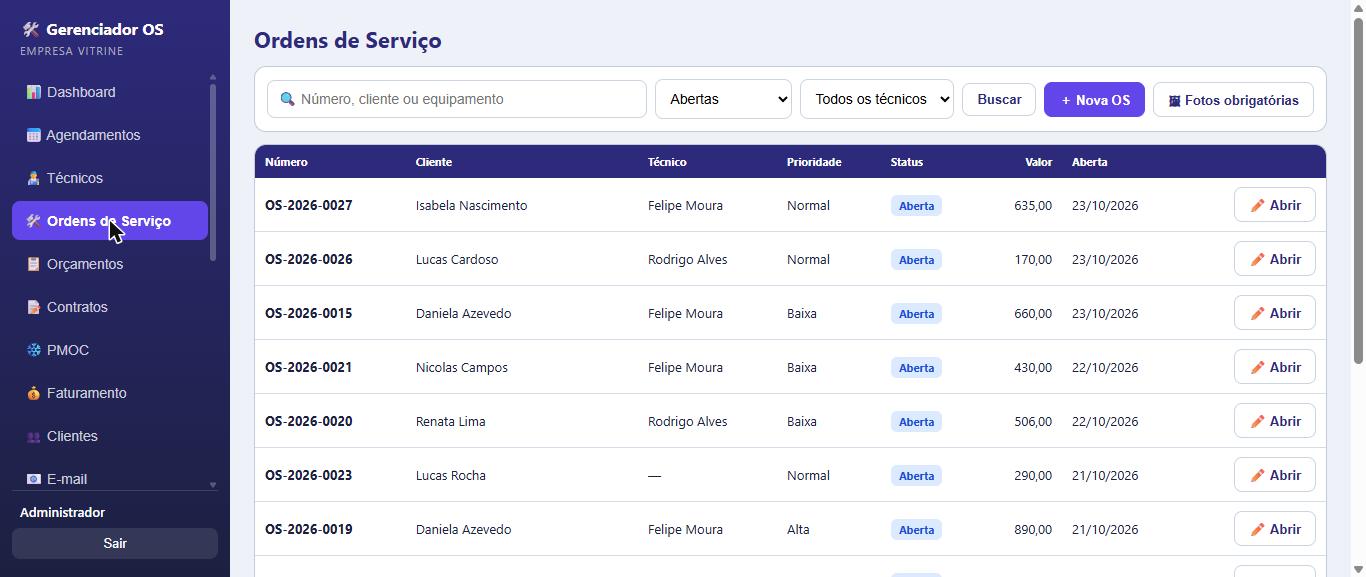The width and height of the screenshot is (1366, 577).
Task: Click the Clientes people icon
Action: [x=33, y=436]
